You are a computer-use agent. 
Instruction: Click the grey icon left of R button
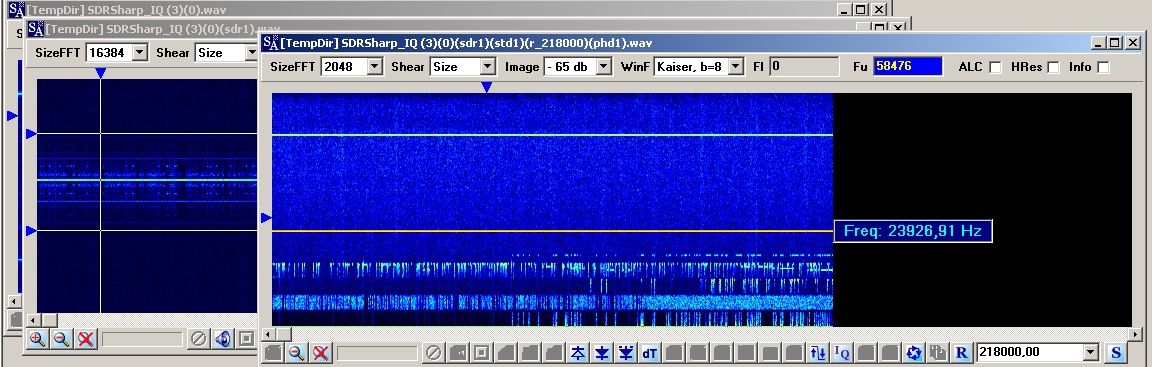pos(937,352)
